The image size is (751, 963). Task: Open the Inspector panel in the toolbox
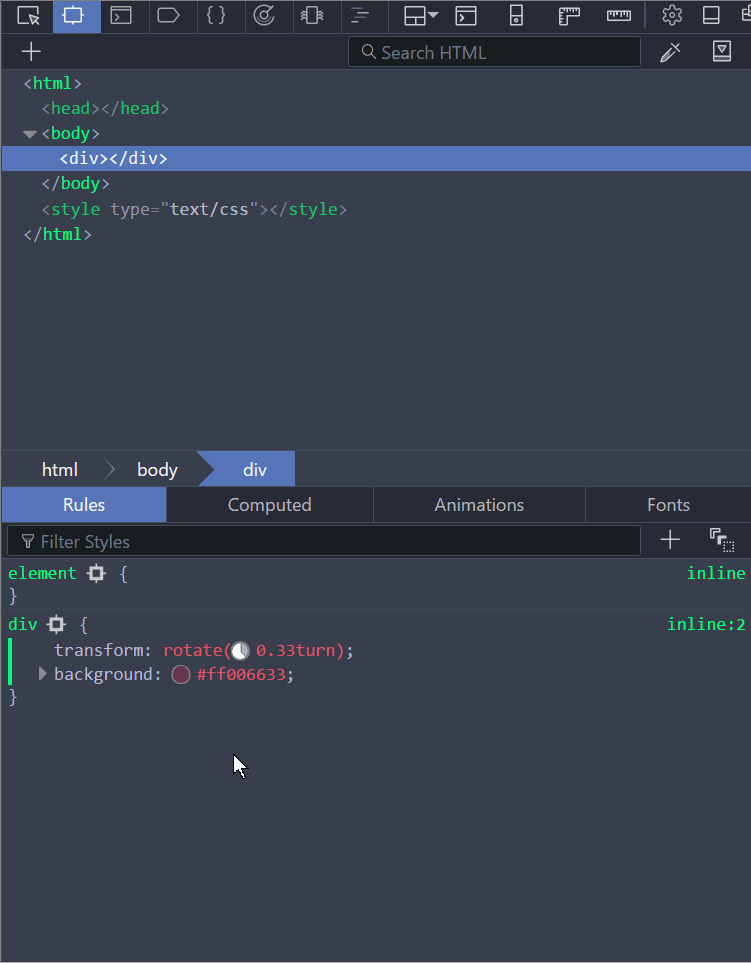76,16
